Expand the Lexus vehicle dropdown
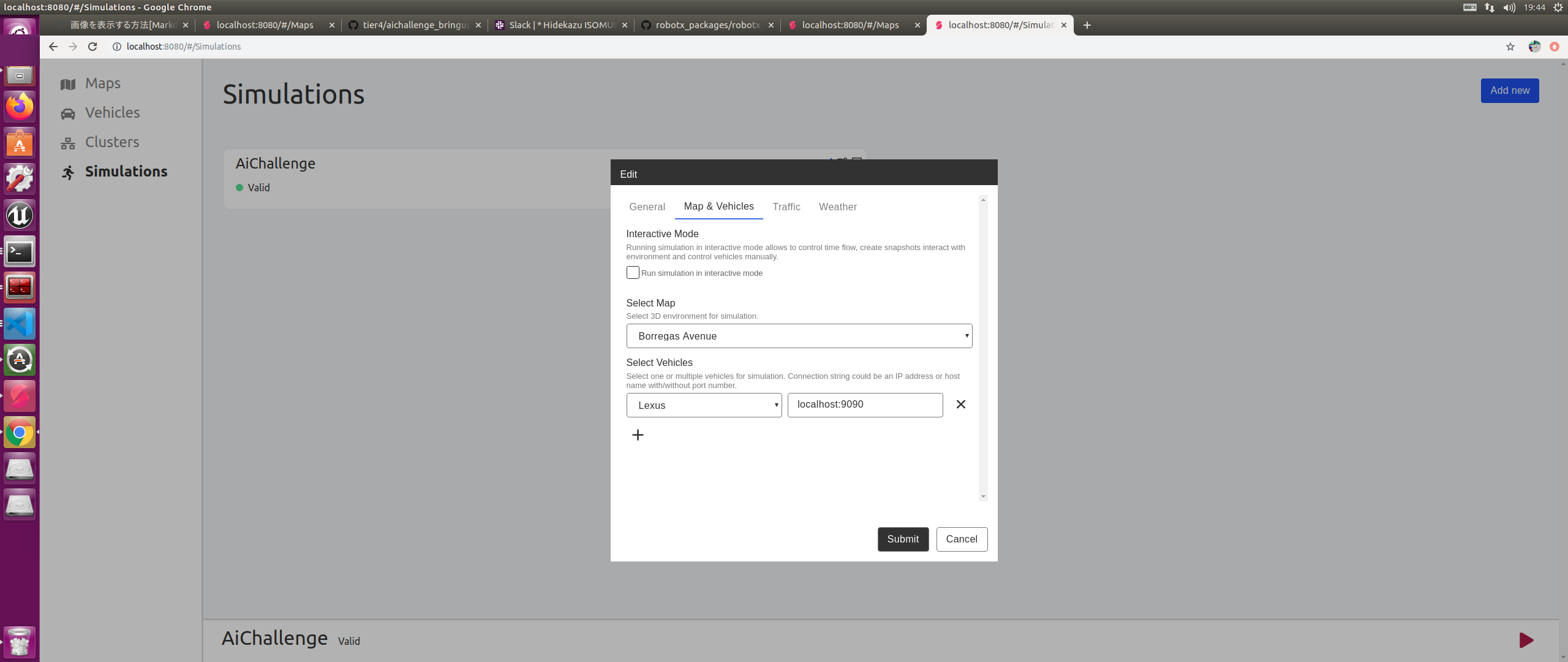The height and width of the screenshot is (662, 1568). click(704, 405)
